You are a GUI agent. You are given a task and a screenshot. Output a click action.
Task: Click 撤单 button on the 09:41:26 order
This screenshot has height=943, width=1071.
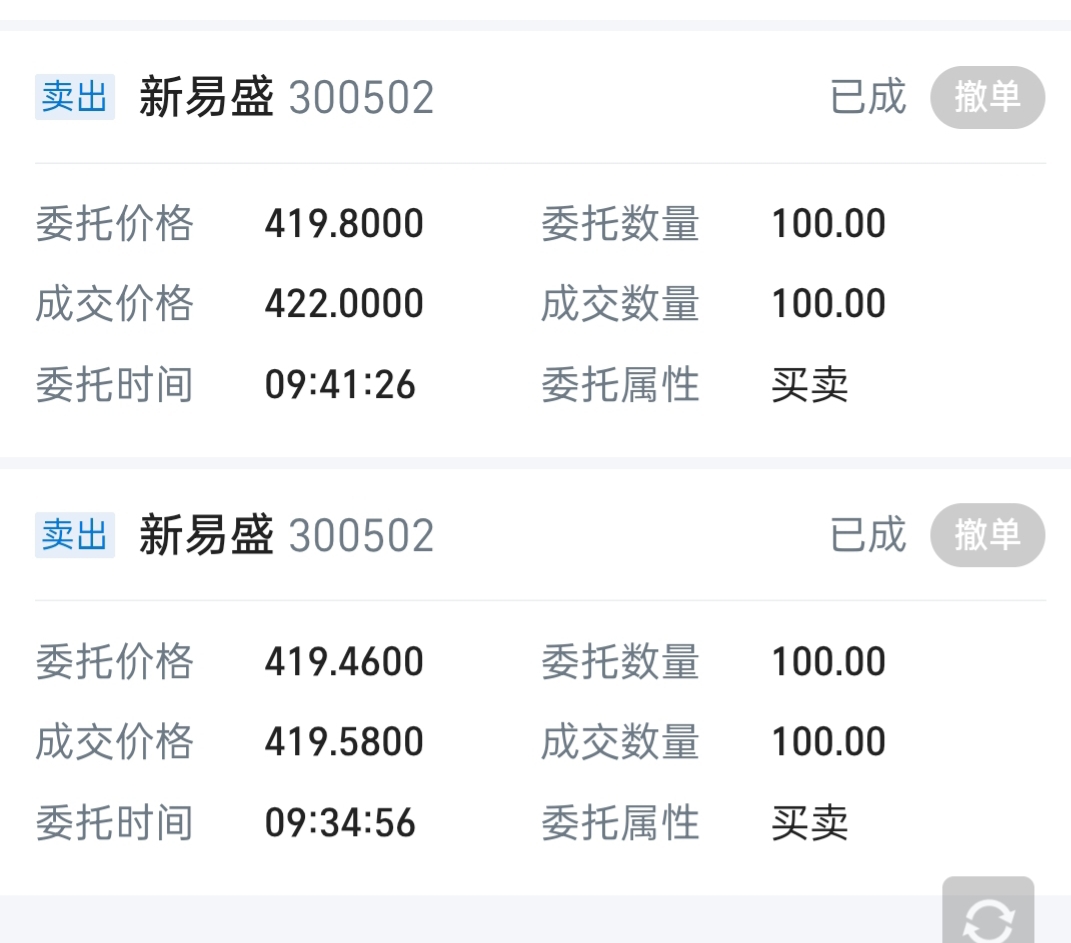[x=988, y=97]
